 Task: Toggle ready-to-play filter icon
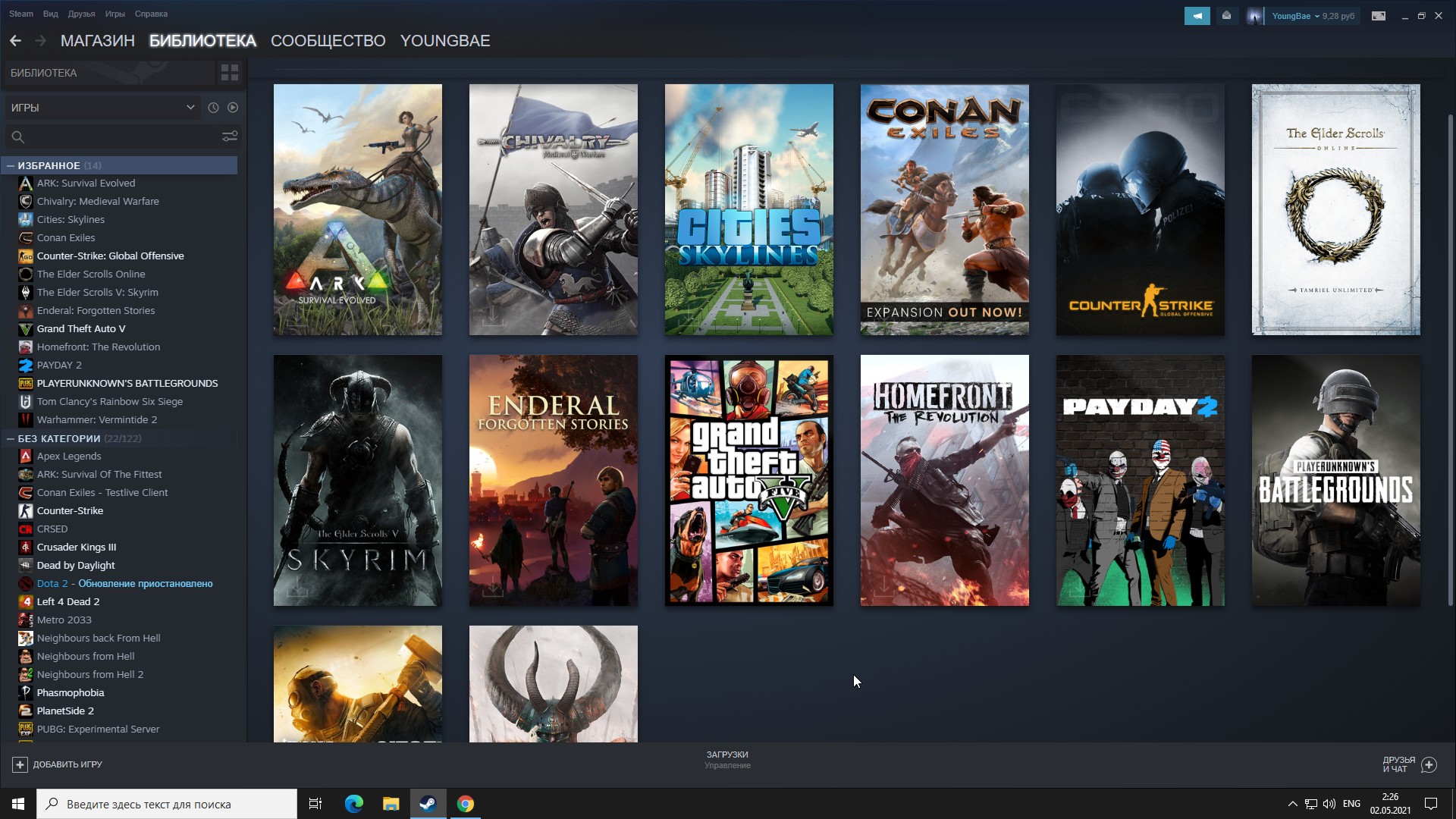(233, 108)
